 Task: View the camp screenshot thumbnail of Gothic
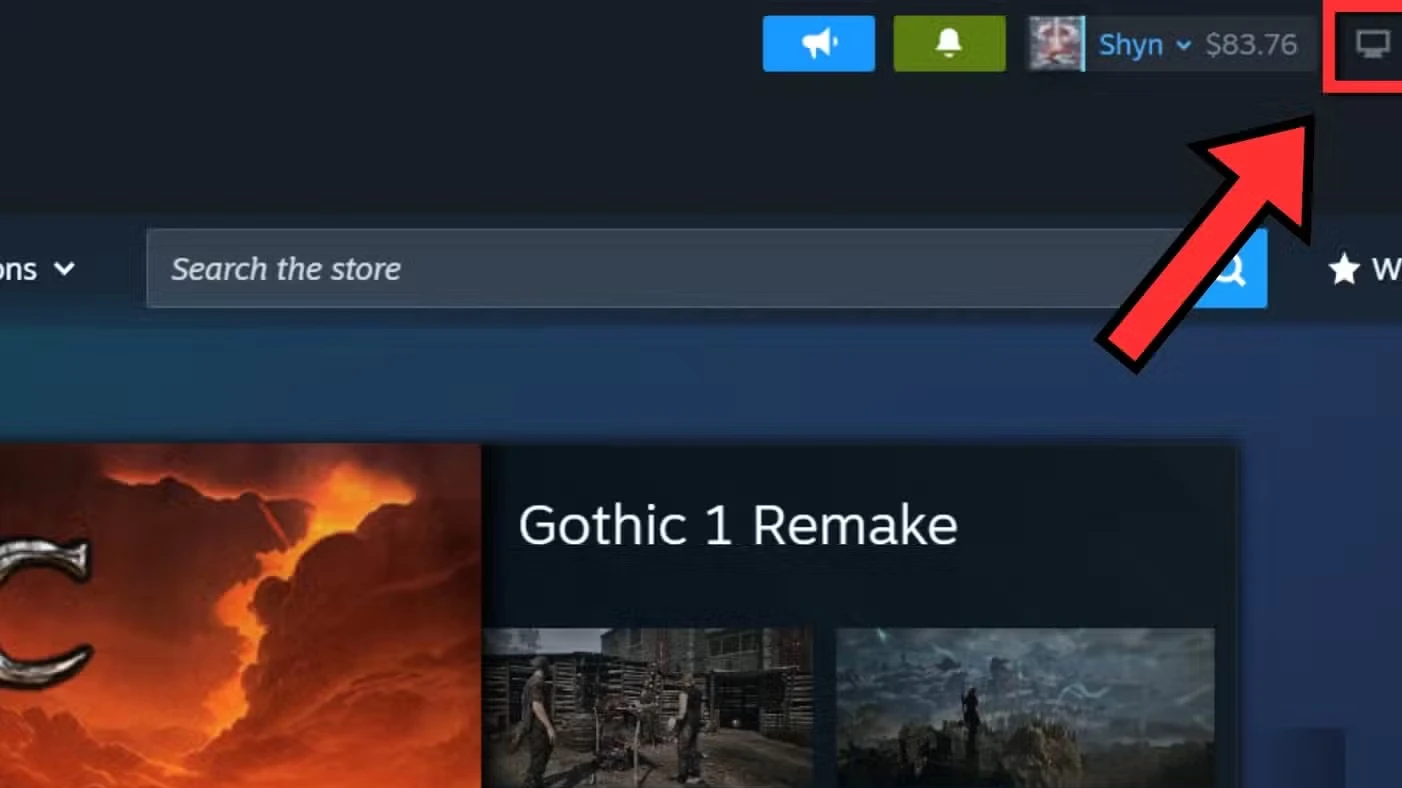648,708
